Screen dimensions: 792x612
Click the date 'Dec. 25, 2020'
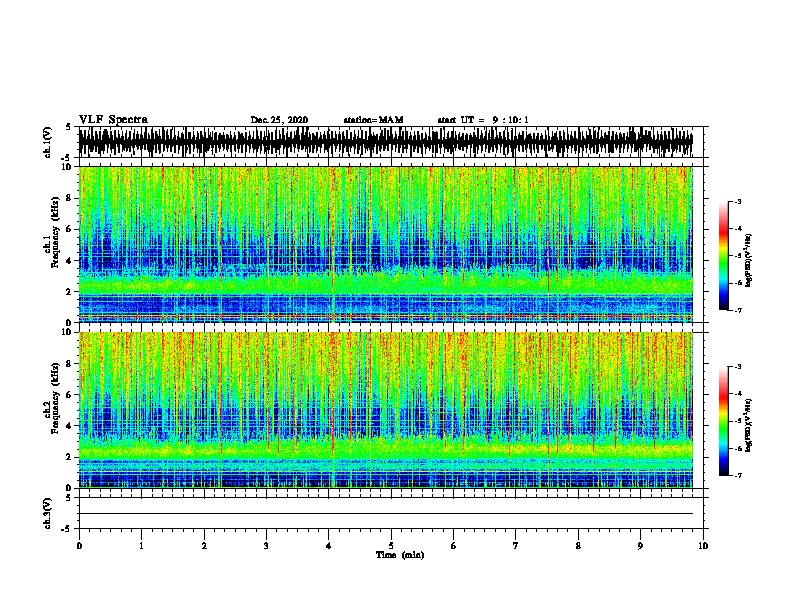(x=279, y=120)
